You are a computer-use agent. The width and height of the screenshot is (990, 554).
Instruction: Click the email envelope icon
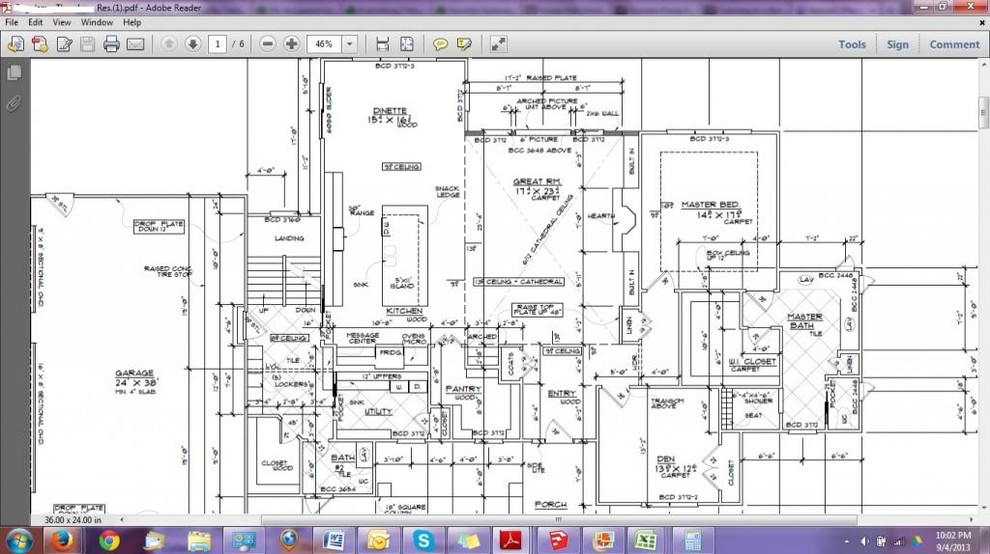(x=135, y=44)
